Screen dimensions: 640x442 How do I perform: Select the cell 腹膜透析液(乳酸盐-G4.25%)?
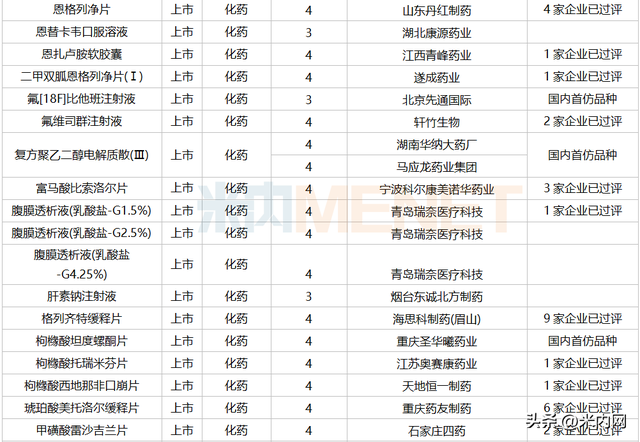coord(82,264)
